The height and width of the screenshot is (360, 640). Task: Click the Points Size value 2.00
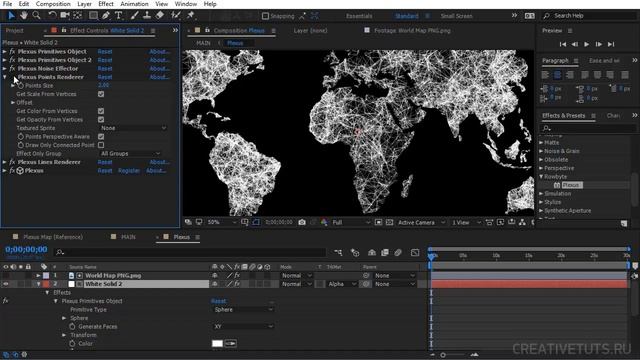tap(104, 85)
